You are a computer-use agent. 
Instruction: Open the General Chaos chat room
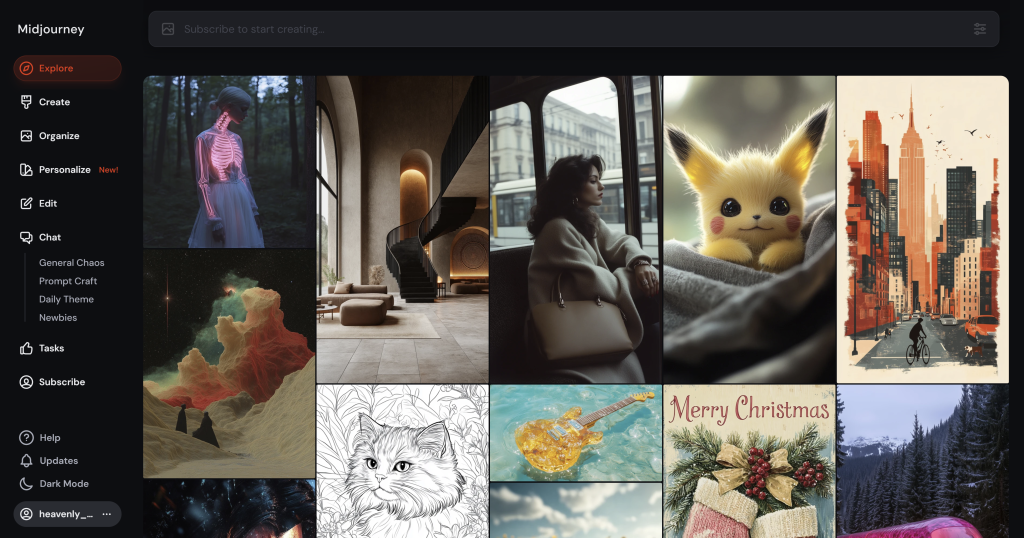(72, 262)
